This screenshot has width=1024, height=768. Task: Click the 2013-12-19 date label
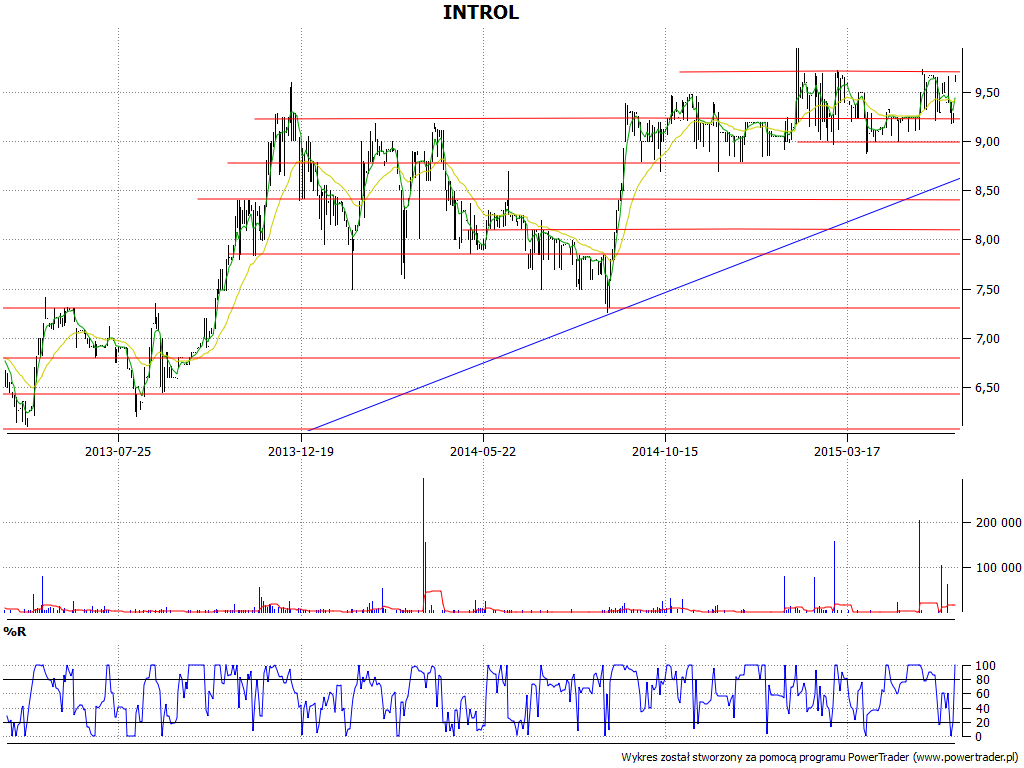301,451
